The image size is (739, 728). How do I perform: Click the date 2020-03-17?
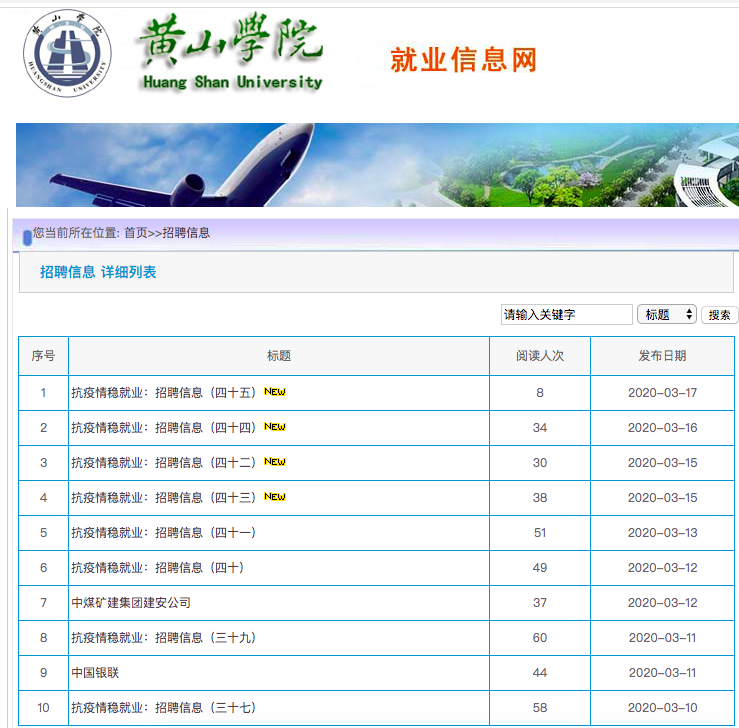click(x=662, y=393)
